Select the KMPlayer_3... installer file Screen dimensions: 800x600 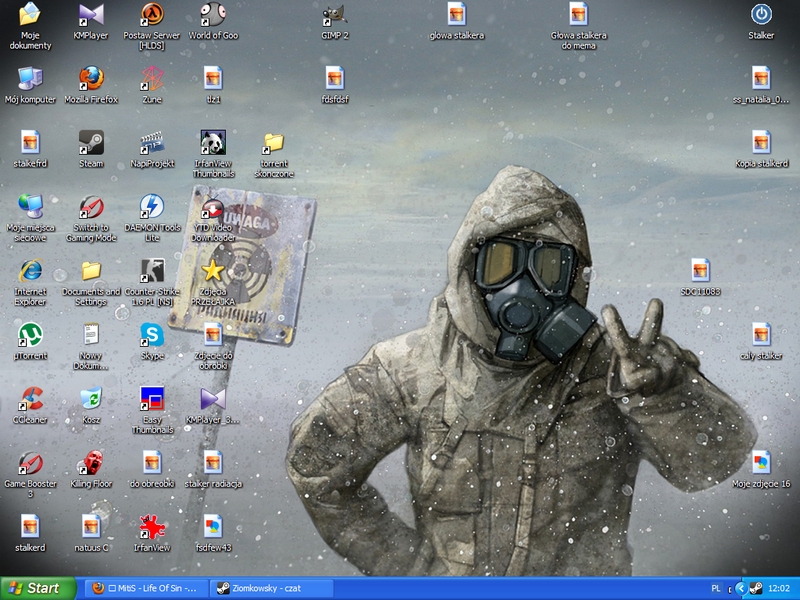(213, 398)
